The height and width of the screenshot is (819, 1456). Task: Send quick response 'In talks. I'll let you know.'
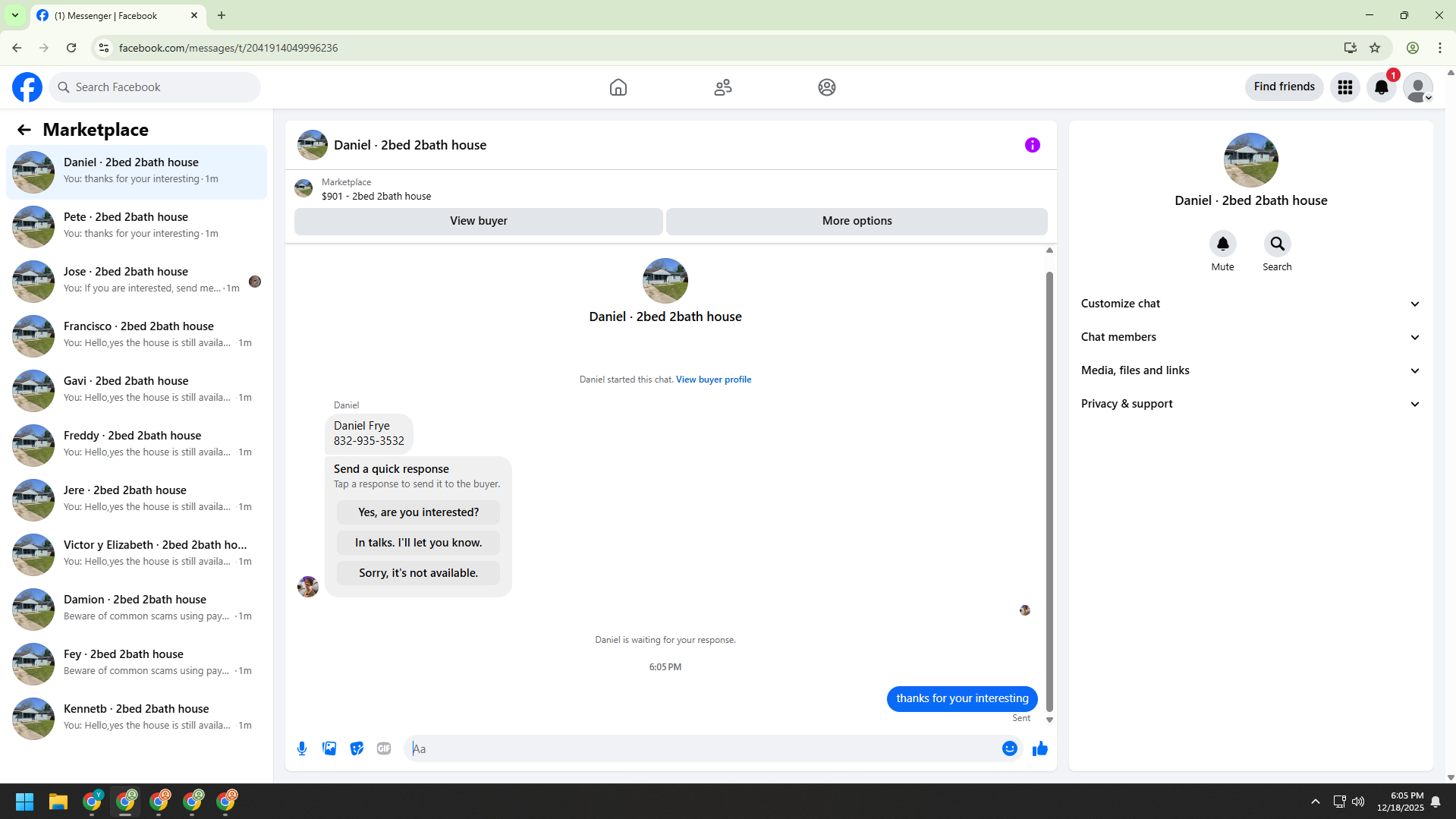click(x=418, y=543)
